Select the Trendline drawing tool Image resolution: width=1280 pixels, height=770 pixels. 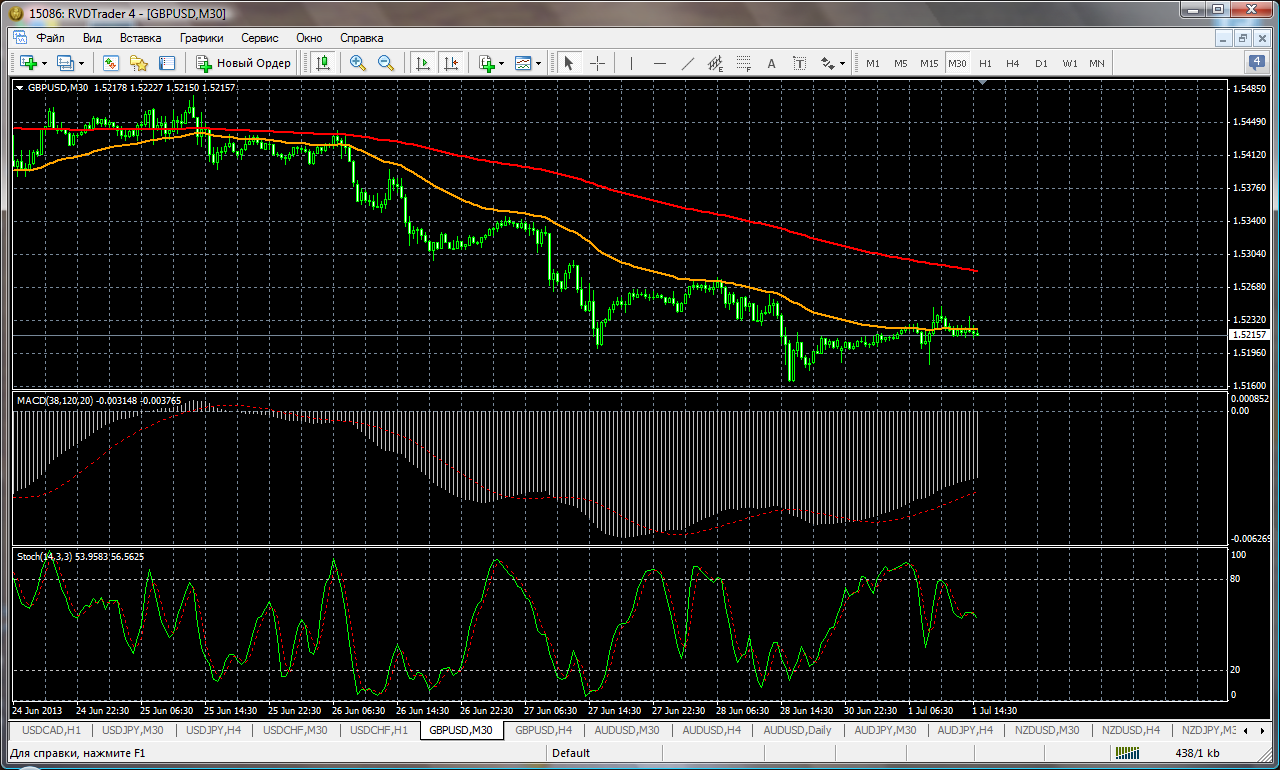(688, 63)
